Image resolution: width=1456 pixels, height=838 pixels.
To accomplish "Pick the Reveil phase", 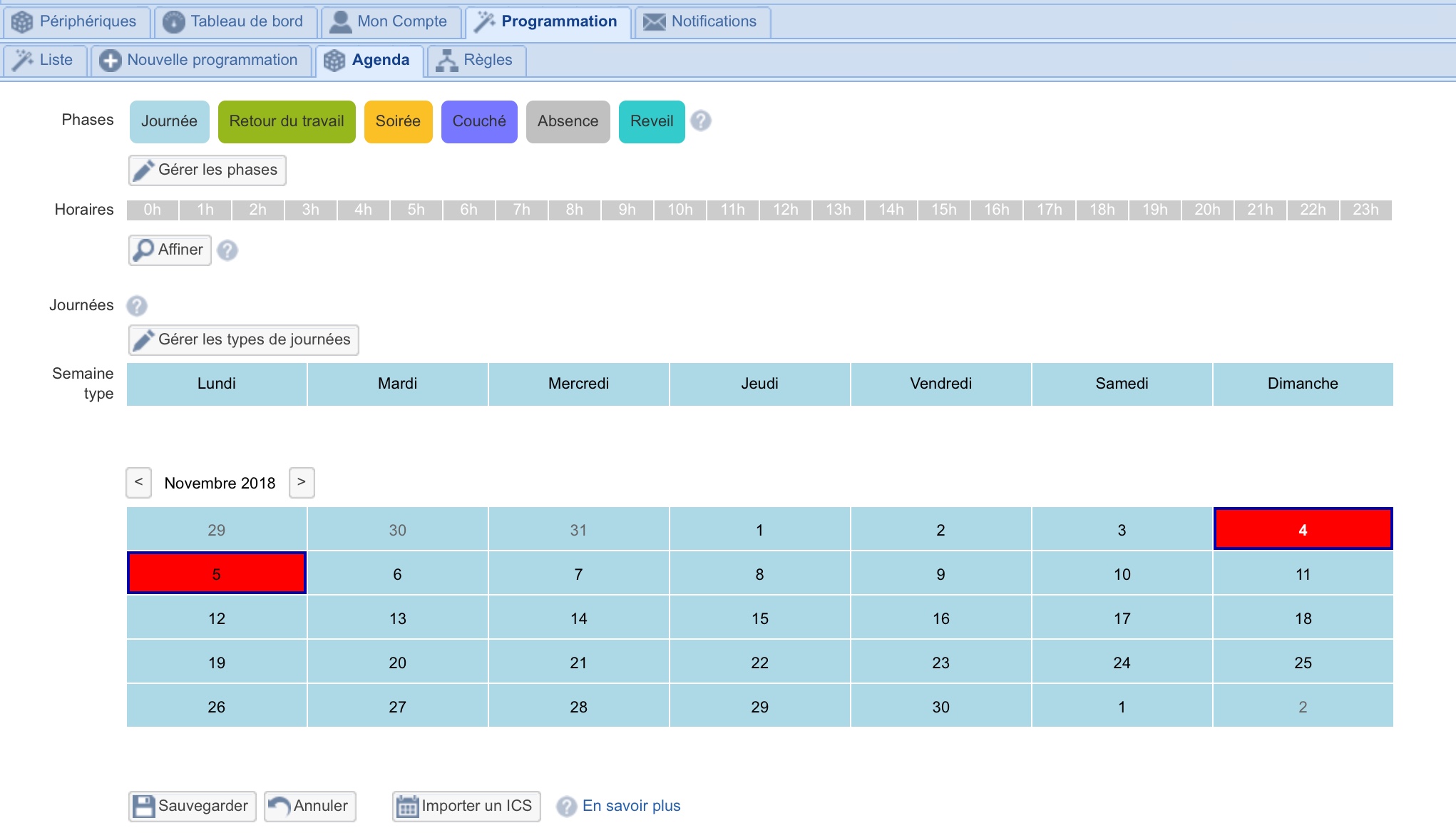I will (652, 121).
